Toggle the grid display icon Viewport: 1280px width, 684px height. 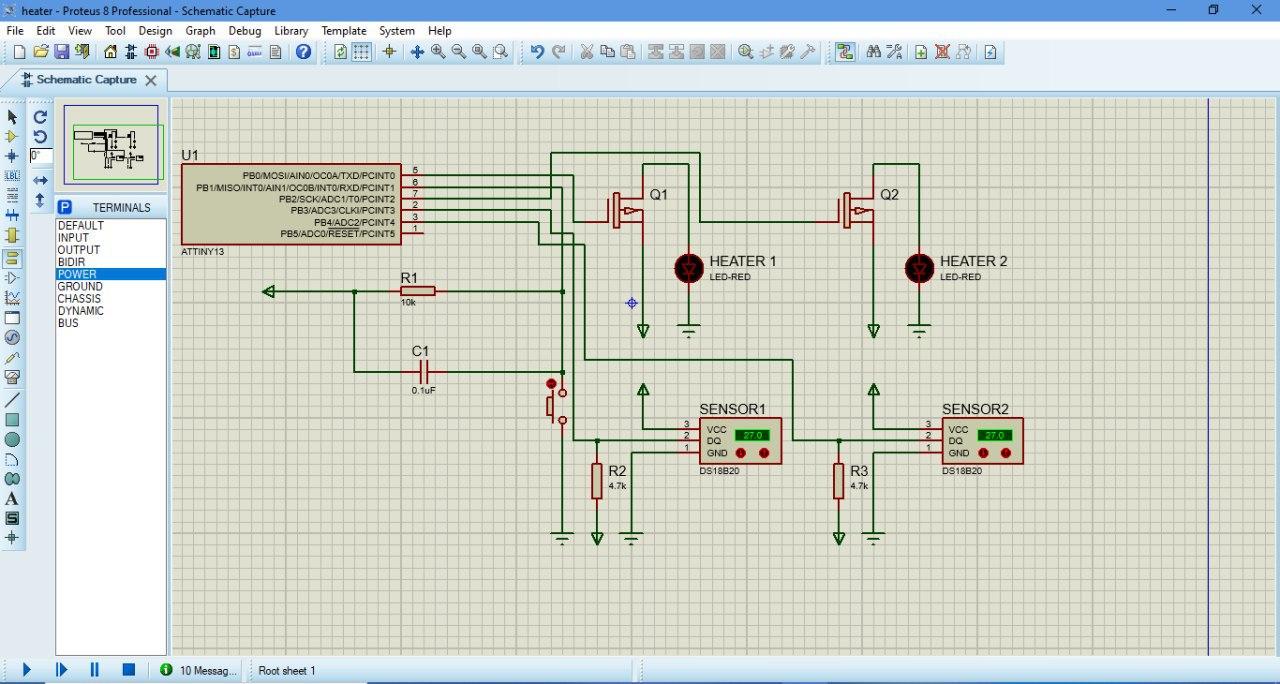point(361,52)
